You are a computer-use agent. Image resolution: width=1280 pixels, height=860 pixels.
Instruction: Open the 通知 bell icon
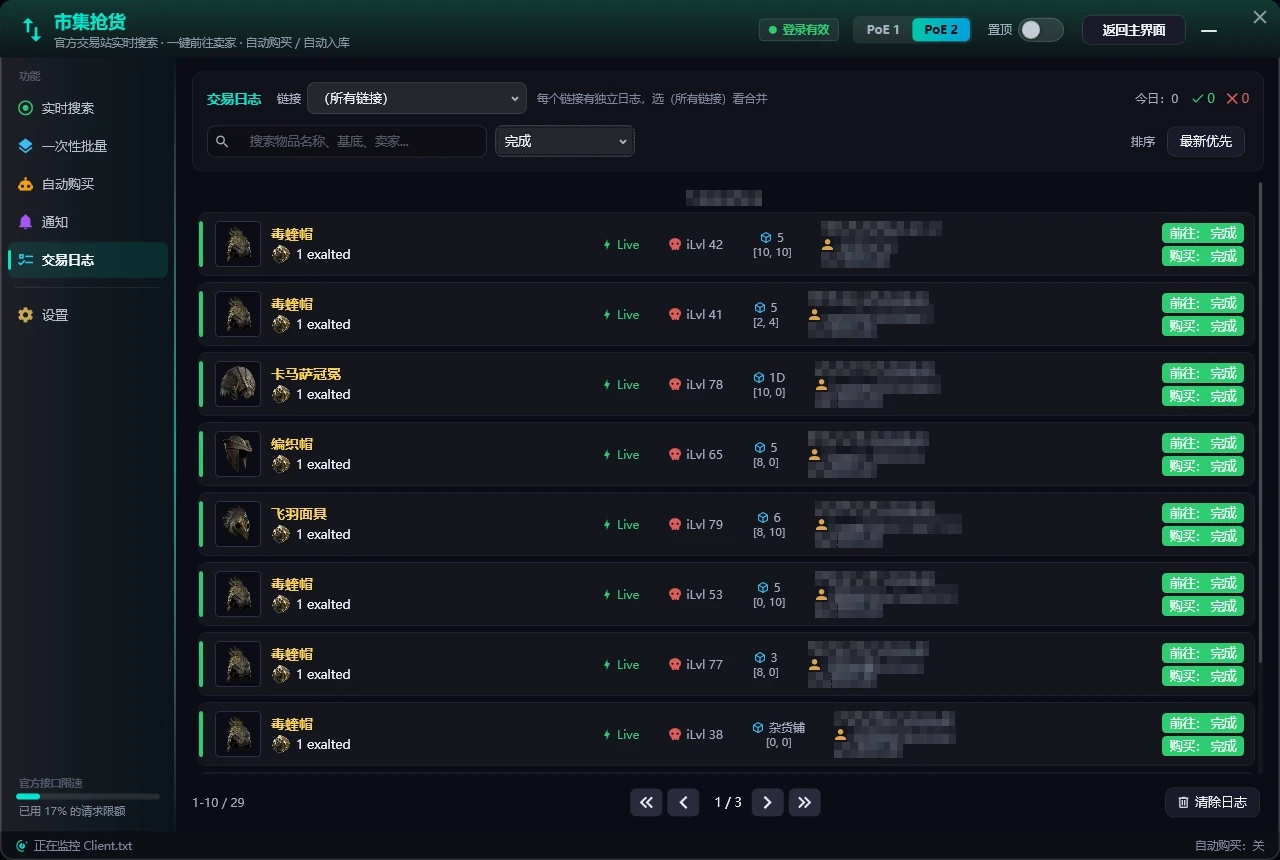(x=26, y=222)
